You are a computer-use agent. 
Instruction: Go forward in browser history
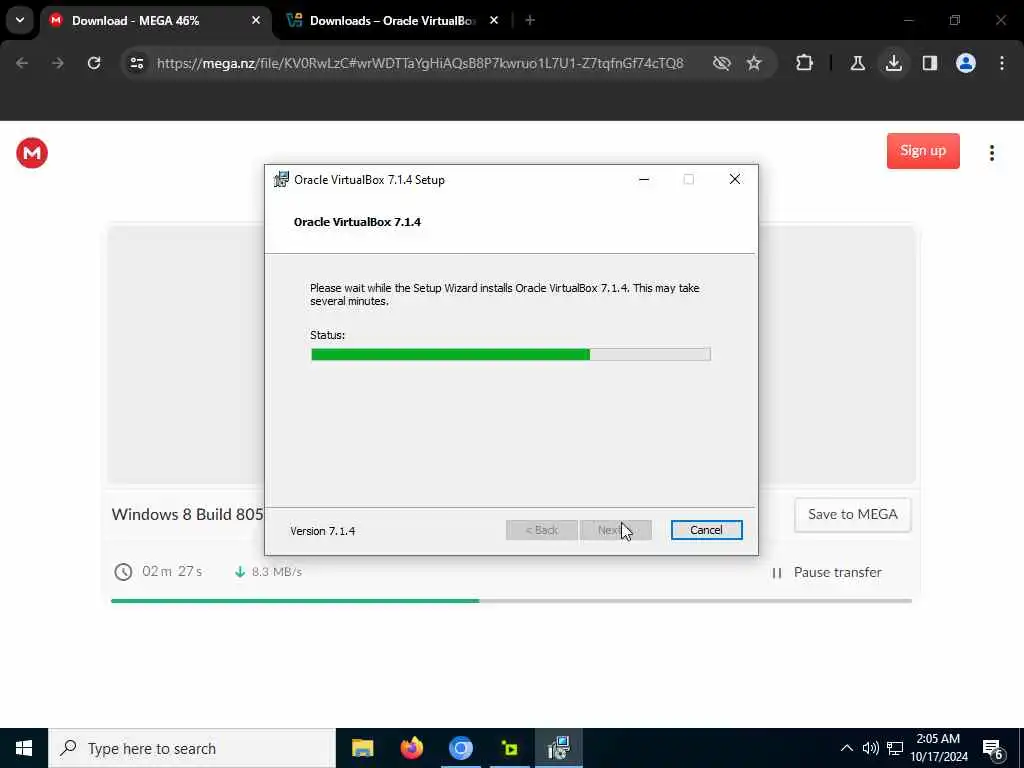tap(58, 63)
